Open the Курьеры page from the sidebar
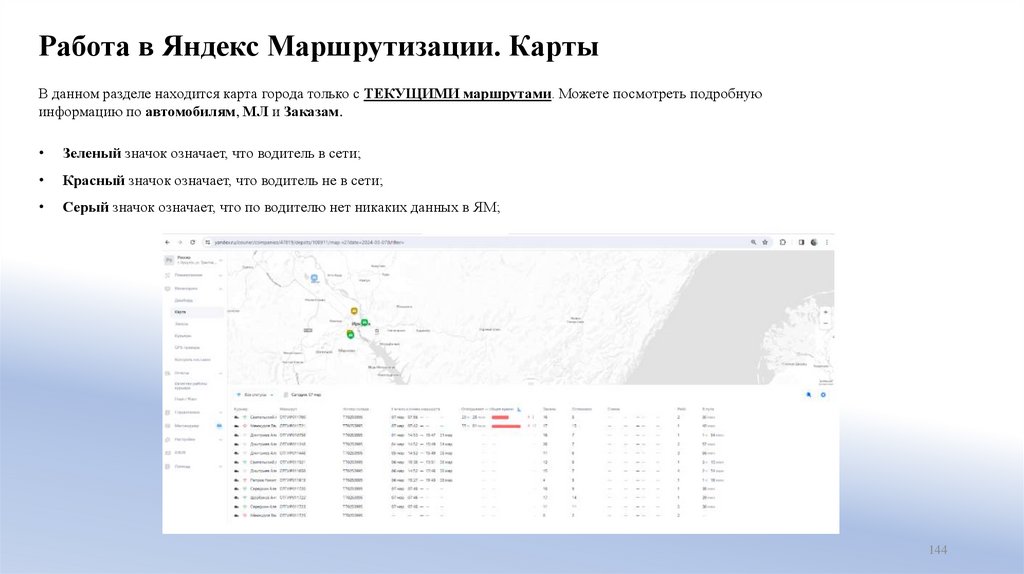 pyautogui.click(x=182, y=336)
